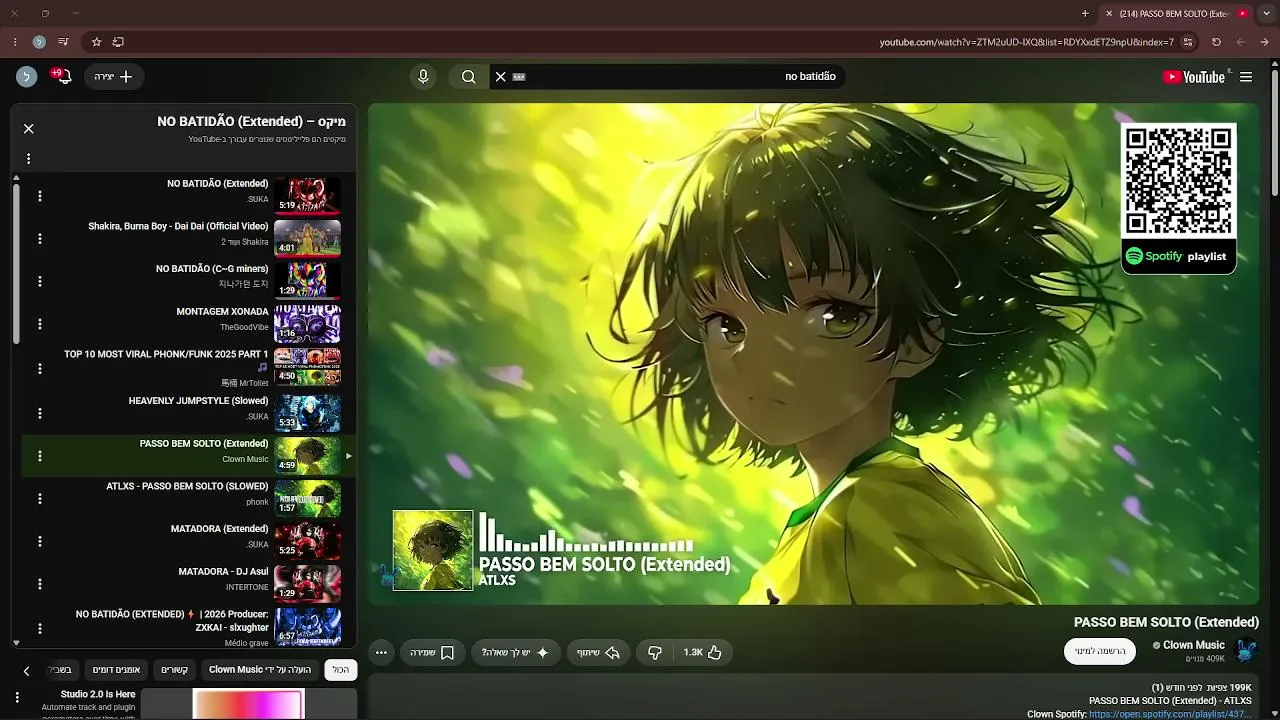Play Shakira, Burna Boy - Dai Dai title
The height and width of the screenshot is (720, 1280).
(178, 226)
